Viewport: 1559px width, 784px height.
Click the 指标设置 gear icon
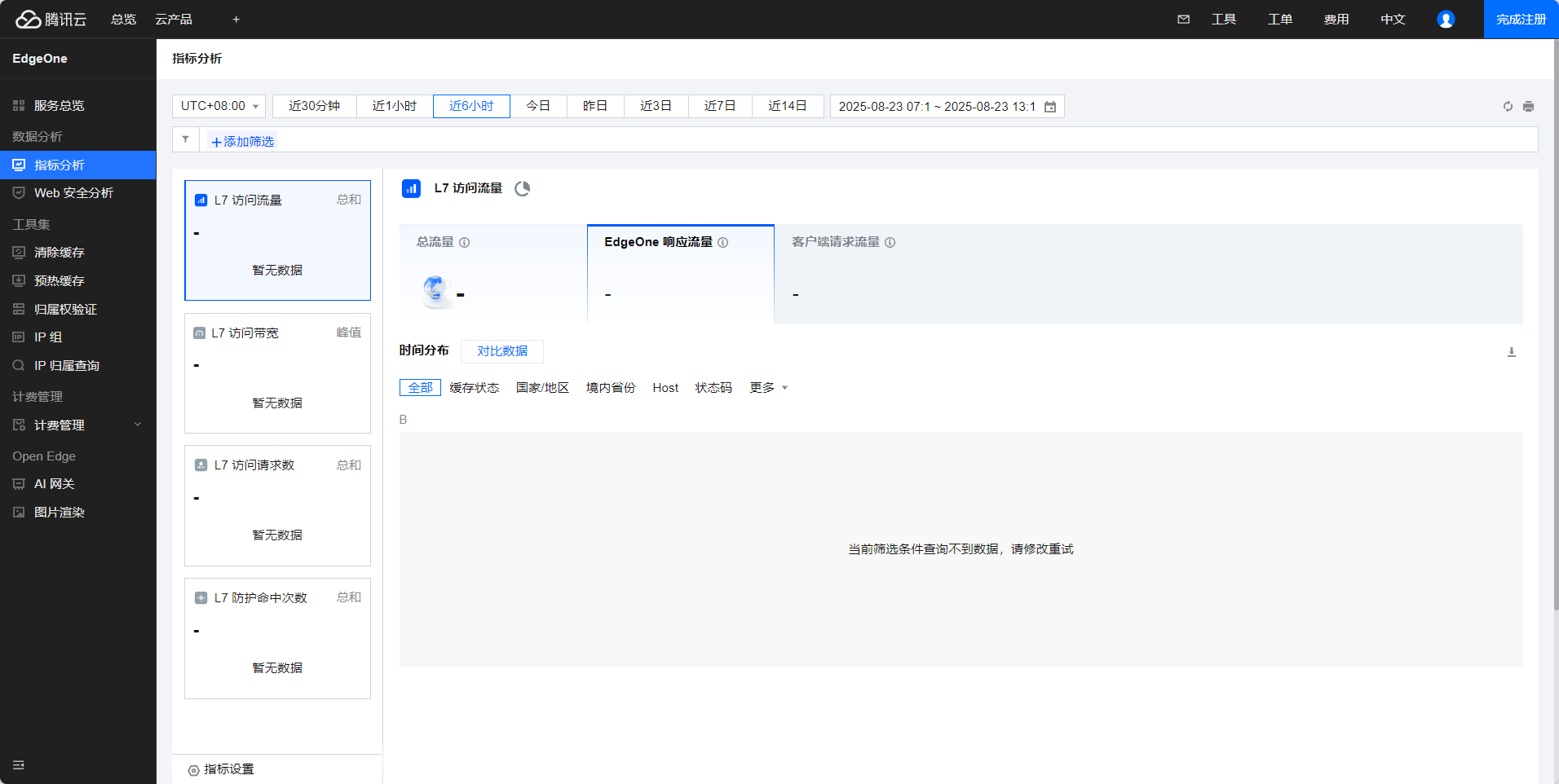coord(193,770)
